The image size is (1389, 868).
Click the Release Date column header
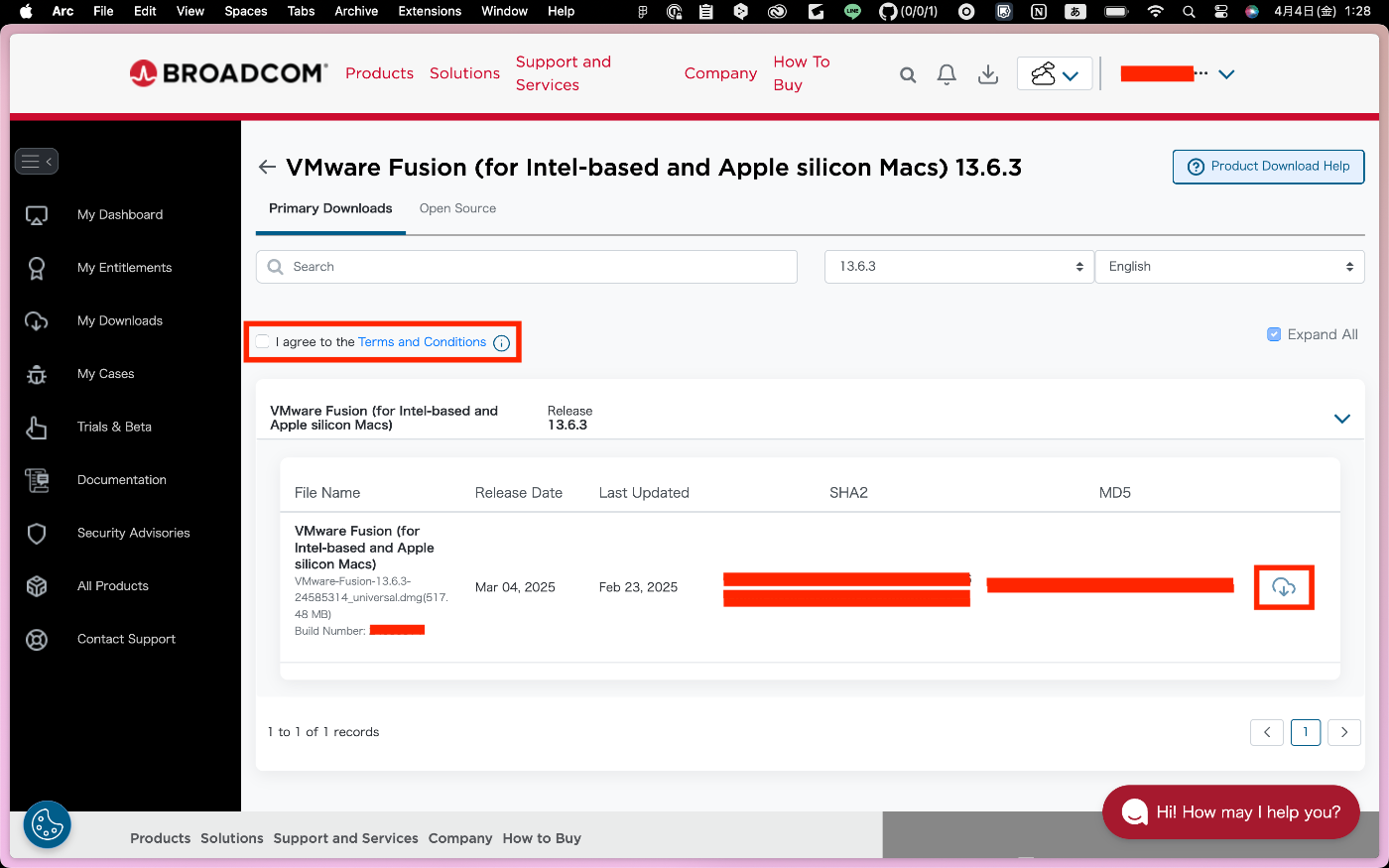(519, 493)
